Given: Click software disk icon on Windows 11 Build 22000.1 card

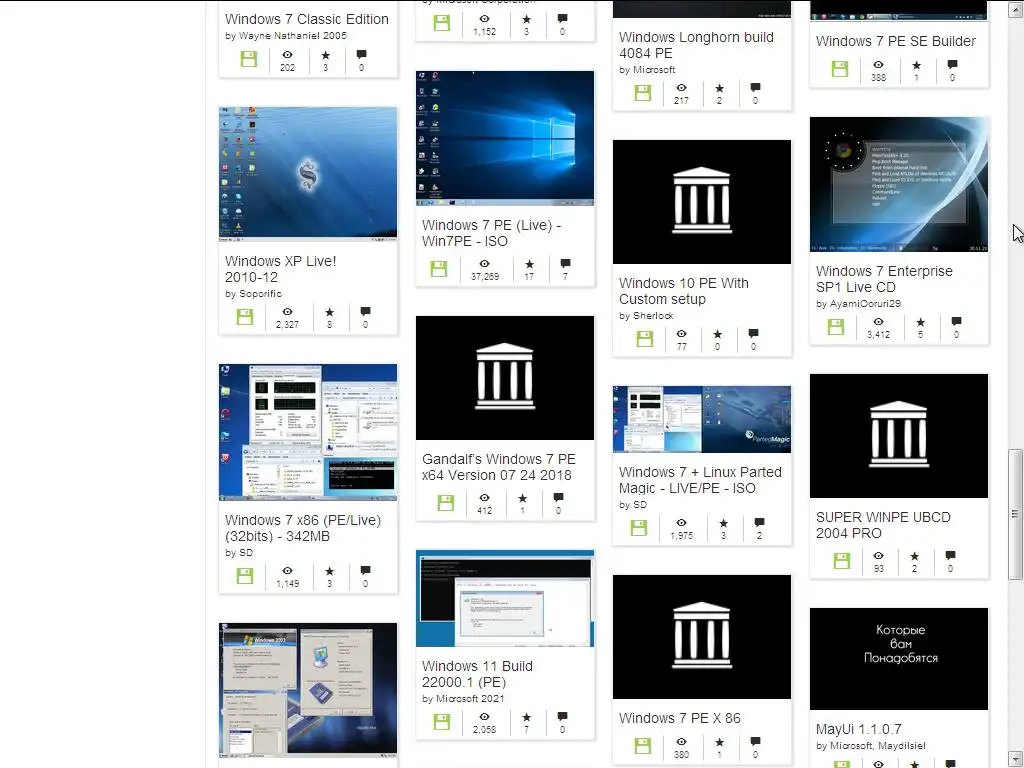Looking at the screenshot, I should click(x=442, y=722).
